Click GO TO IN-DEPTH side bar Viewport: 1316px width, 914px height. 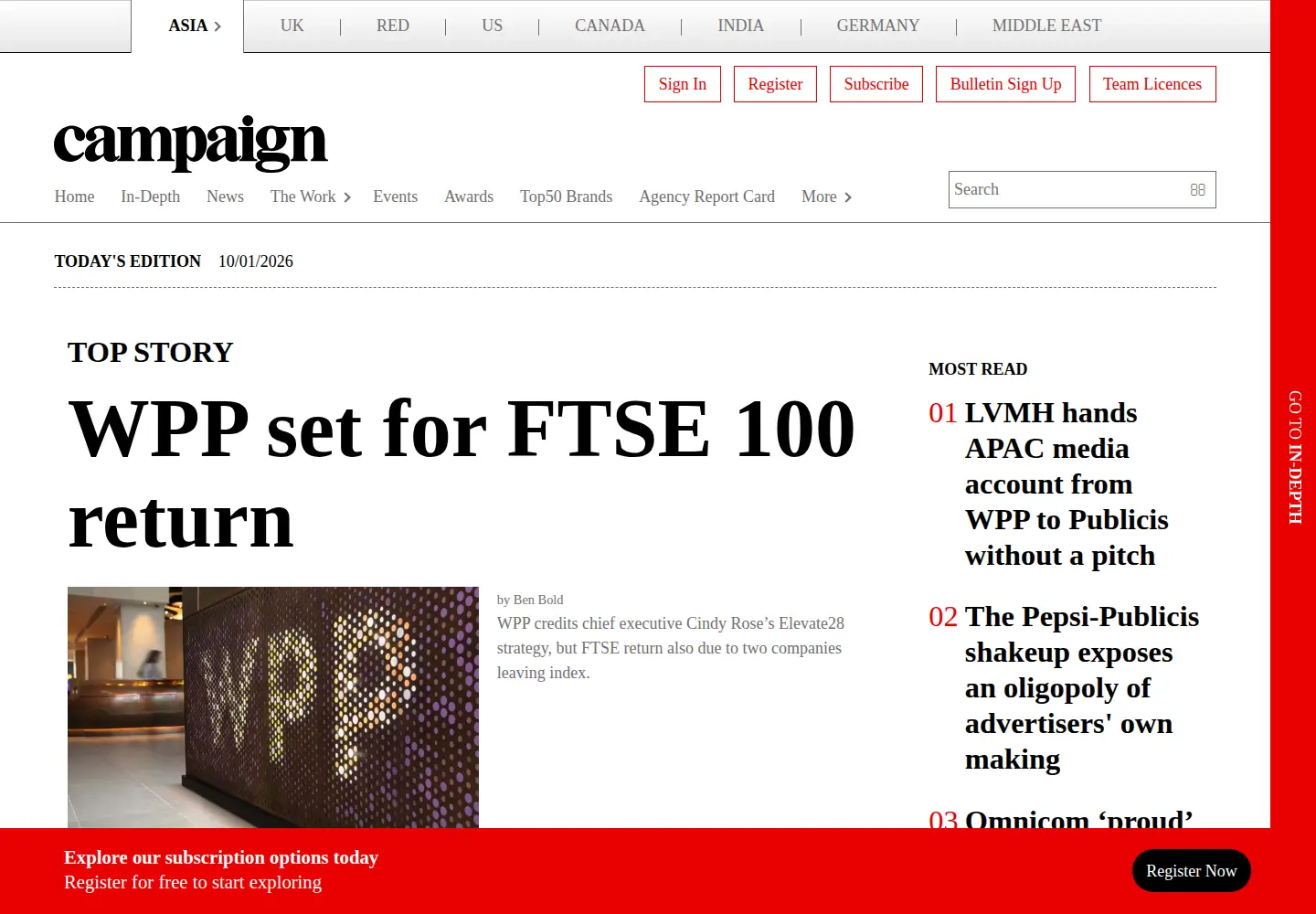[x=1294, y=457]
